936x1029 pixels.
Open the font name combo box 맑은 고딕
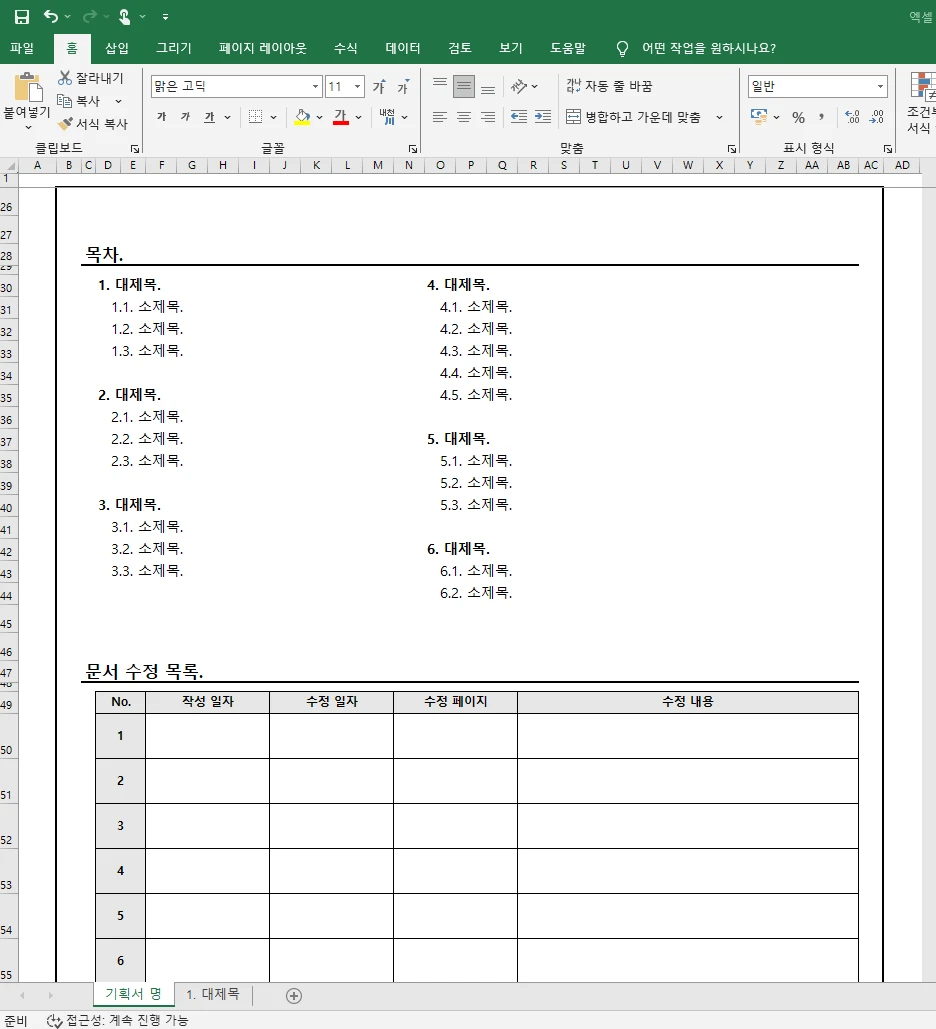tap(236, 86)
